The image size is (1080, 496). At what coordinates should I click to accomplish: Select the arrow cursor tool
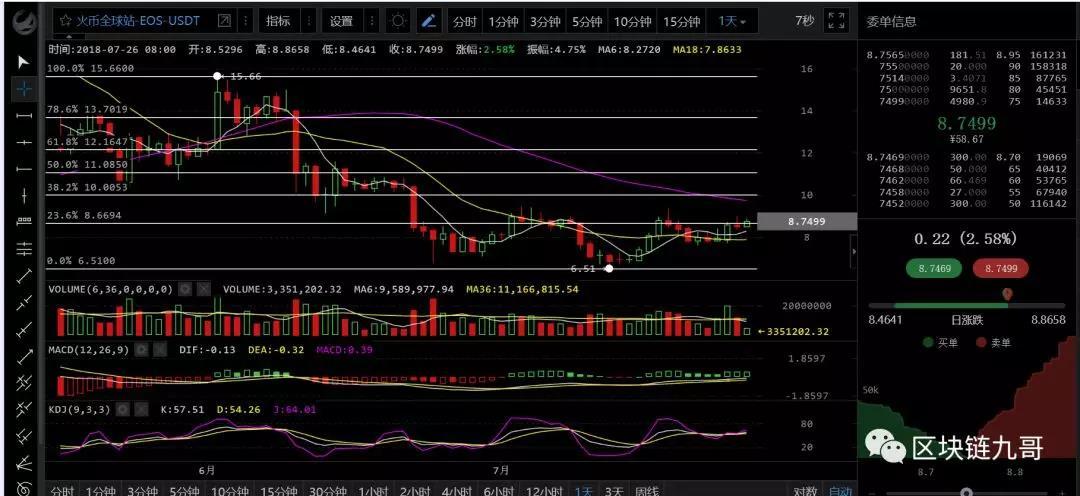23,63
